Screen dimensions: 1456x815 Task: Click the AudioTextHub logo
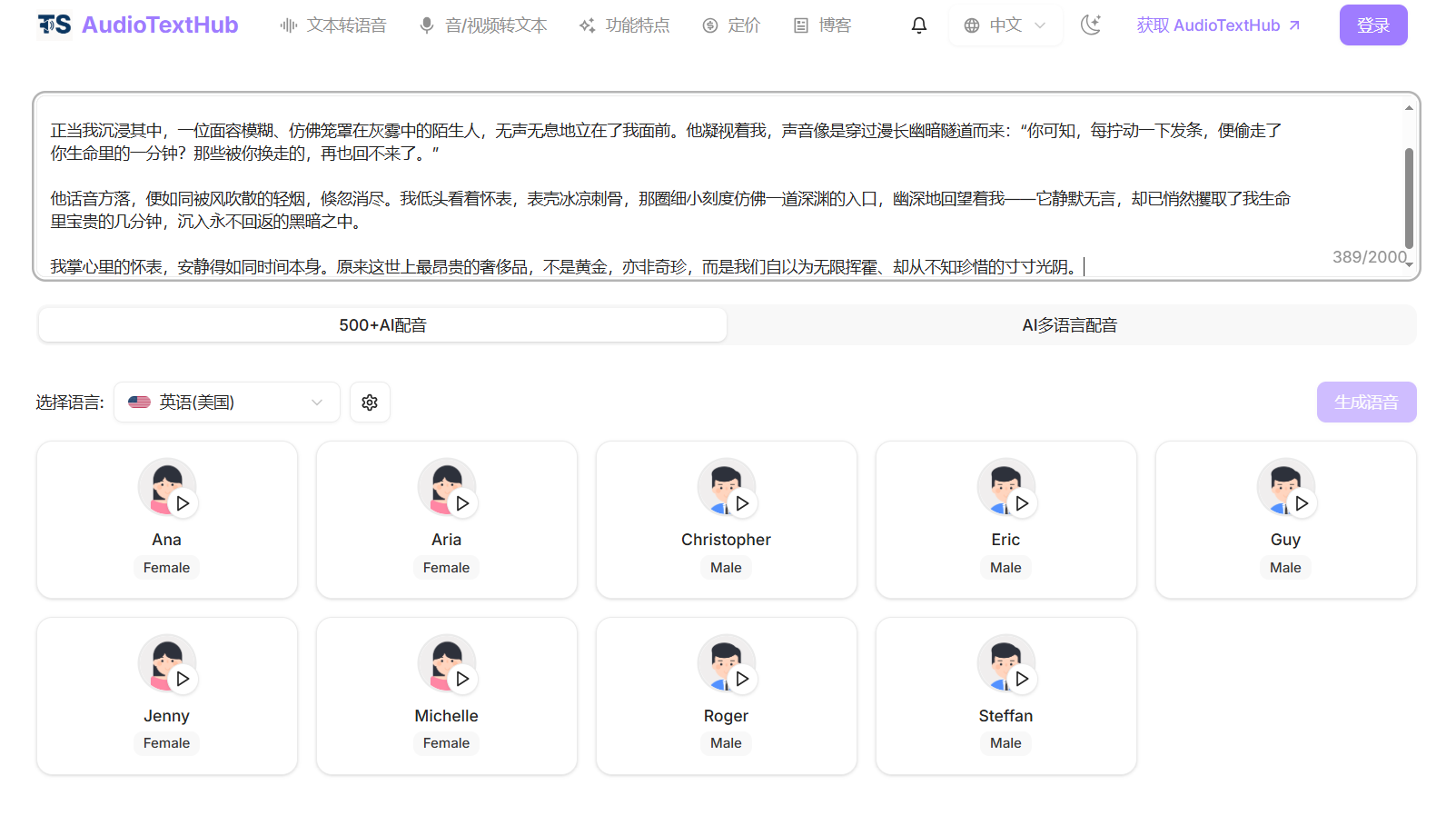coord(138,25)
